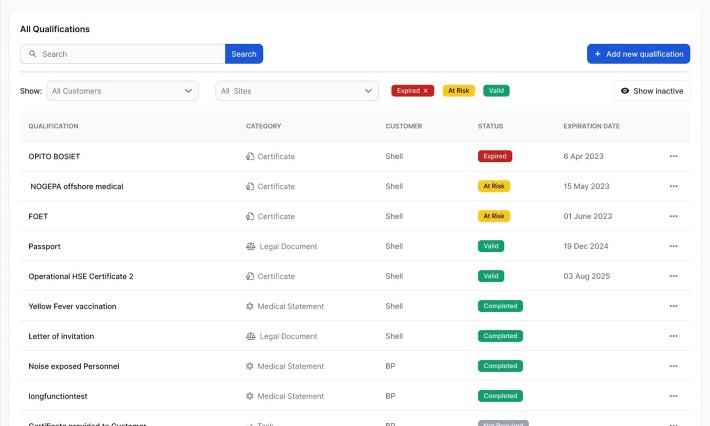Sort by Category column header
The image size is (710, 426).
[x=264, y=126]
